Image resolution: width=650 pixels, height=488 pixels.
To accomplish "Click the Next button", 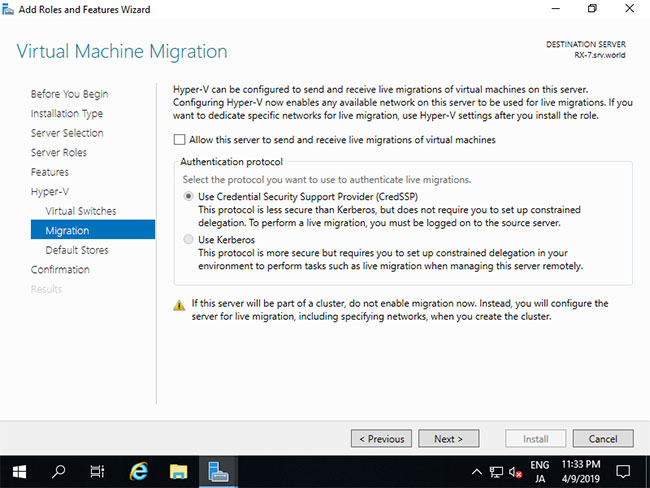I will (x=449, y=439).
